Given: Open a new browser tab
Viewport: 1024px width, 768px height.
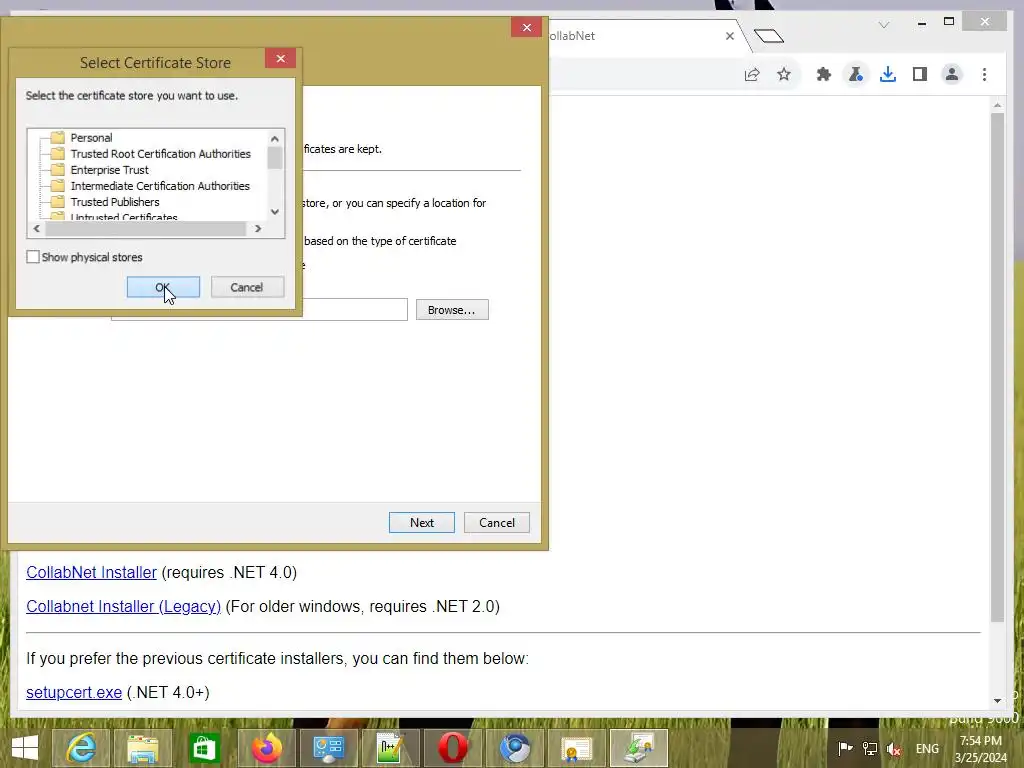Looking at the screenshot, I should [769, 36].
